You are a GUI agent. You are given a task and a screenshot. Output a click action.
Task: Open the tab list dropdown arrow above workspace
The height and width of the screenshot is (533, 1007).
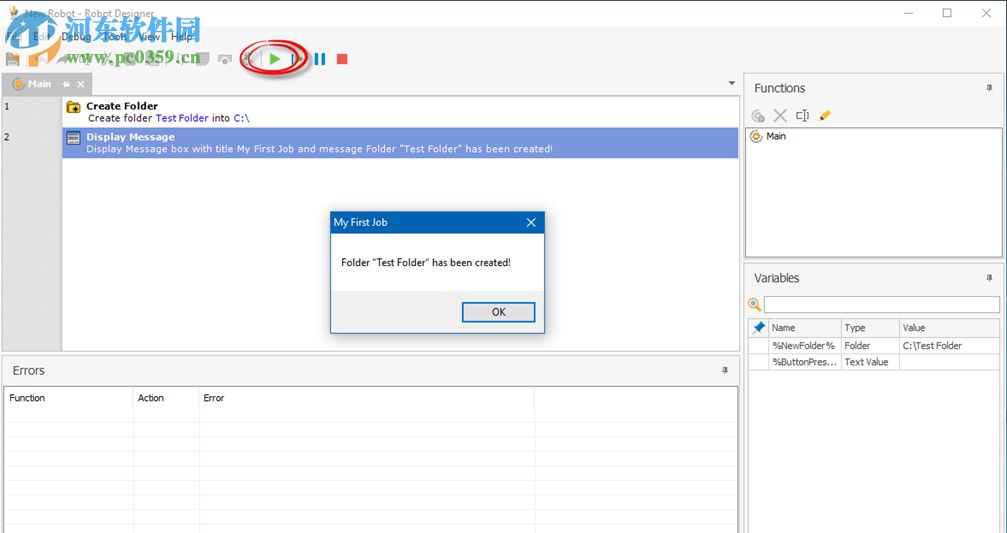point(731,83)
